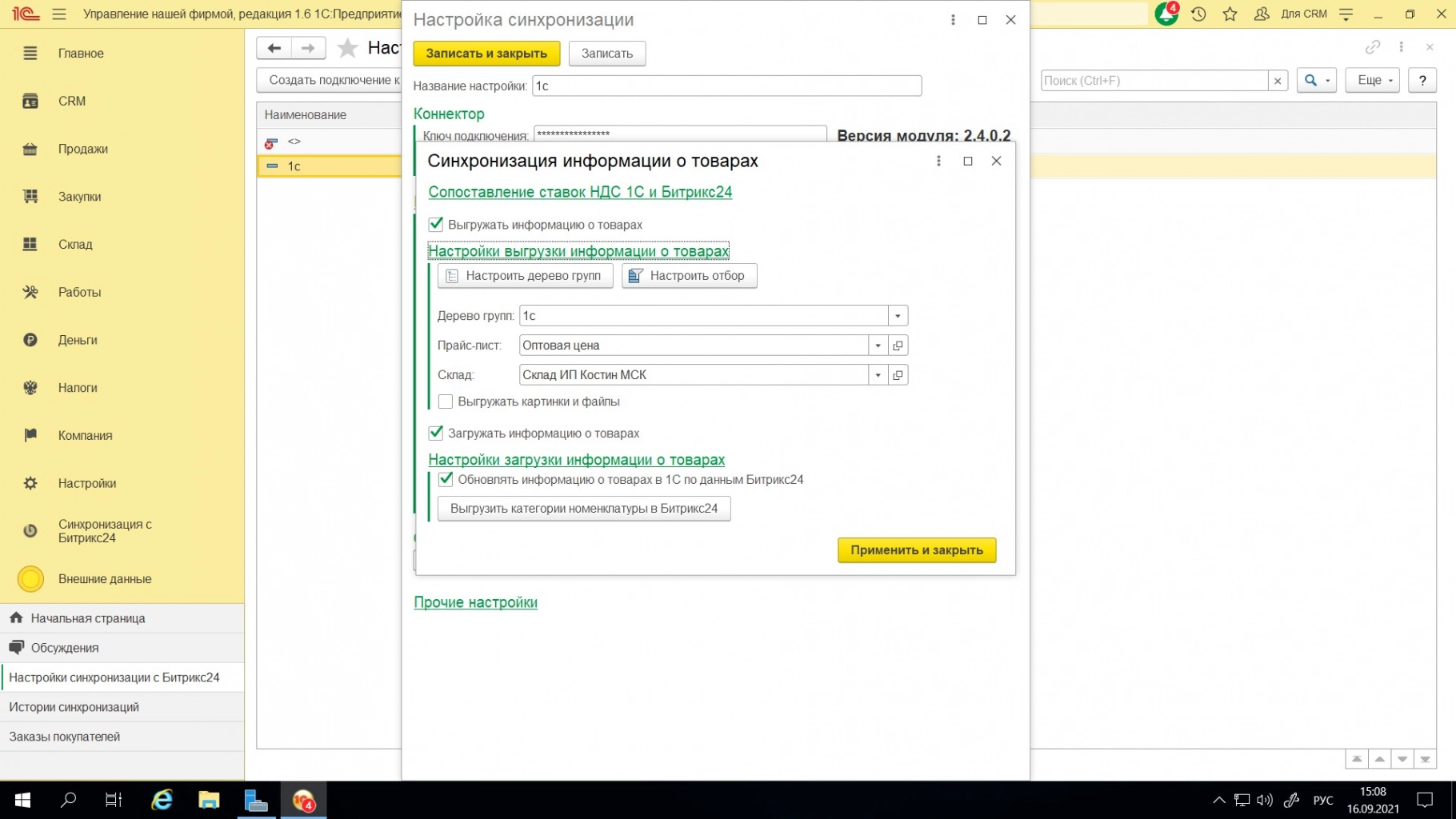Open the history clock icon in the title bar
1456x819 pixels.
1198,14
